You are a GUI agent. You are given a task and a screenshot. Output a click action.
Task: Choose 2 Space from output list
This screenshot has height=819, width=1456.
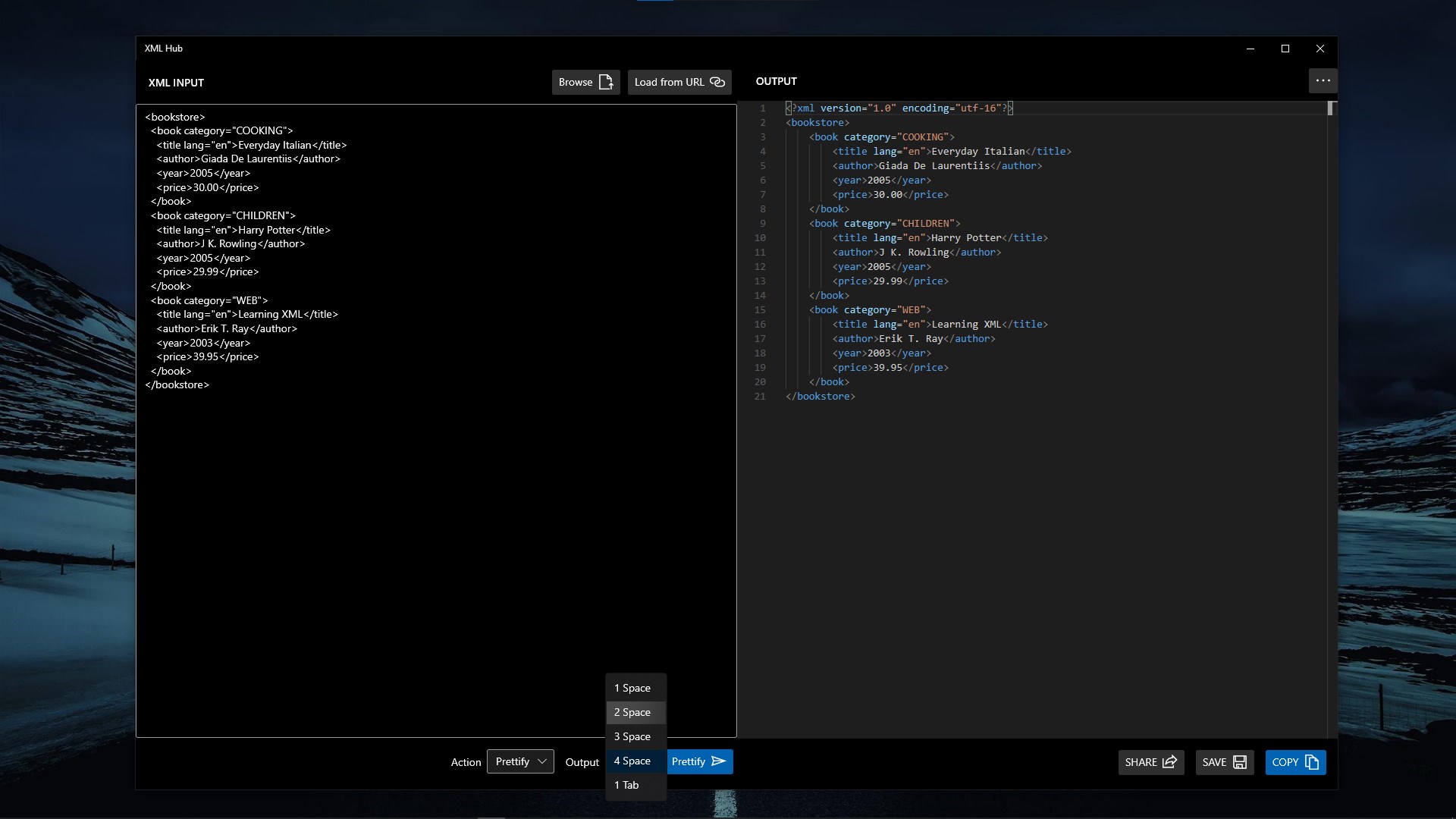[x=636, y=712]
